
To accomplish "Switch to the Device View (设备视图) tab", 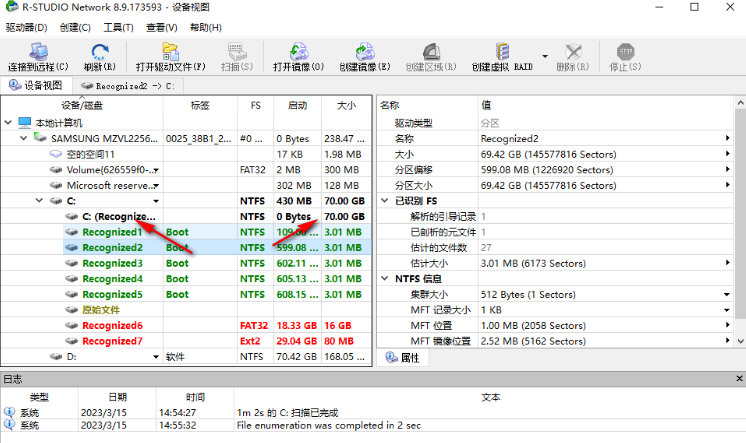I will click(36, 85).
